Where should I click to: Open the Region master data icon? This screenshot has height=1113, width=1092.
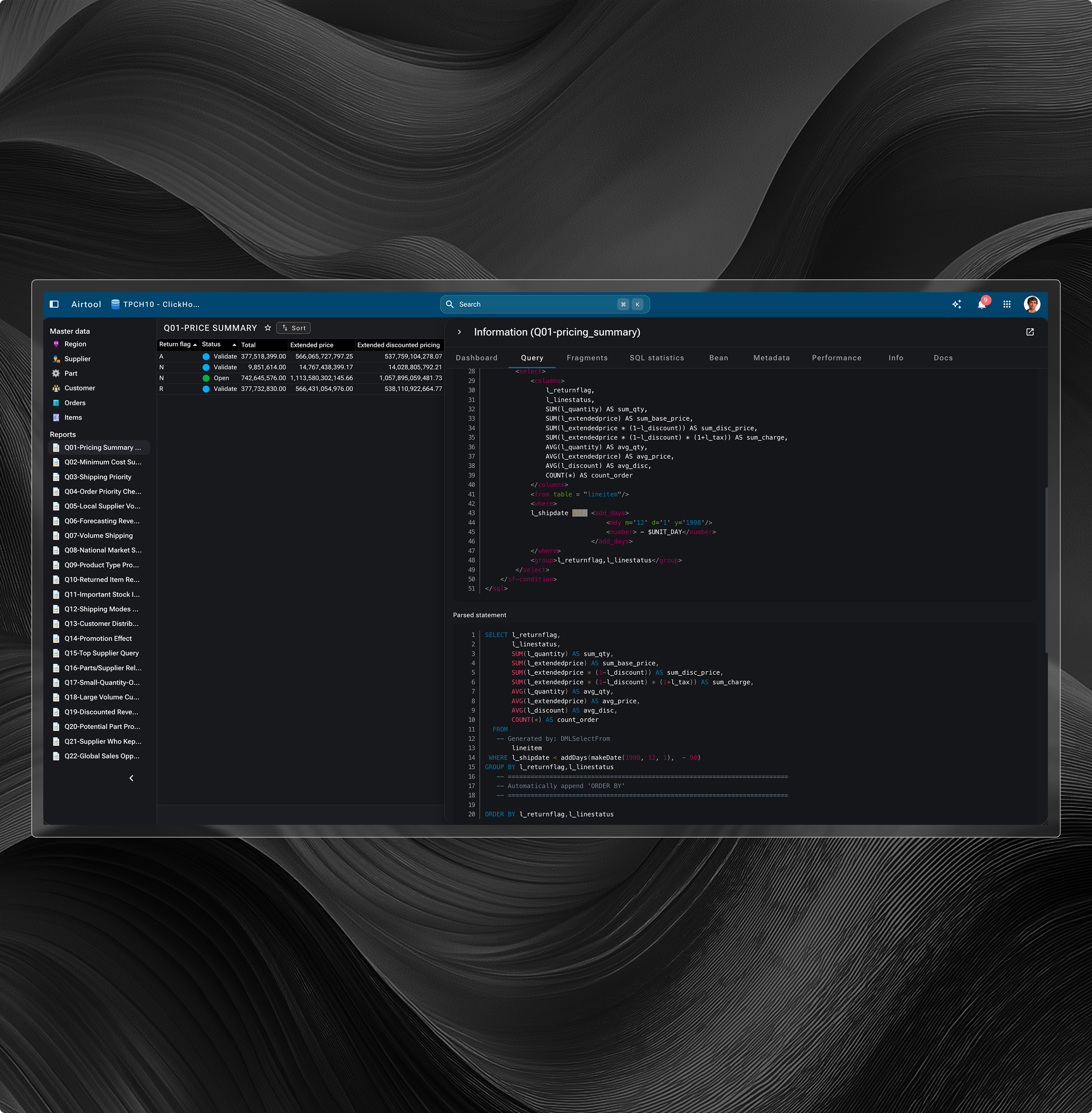pyautogui.click(x=56, y=344)
